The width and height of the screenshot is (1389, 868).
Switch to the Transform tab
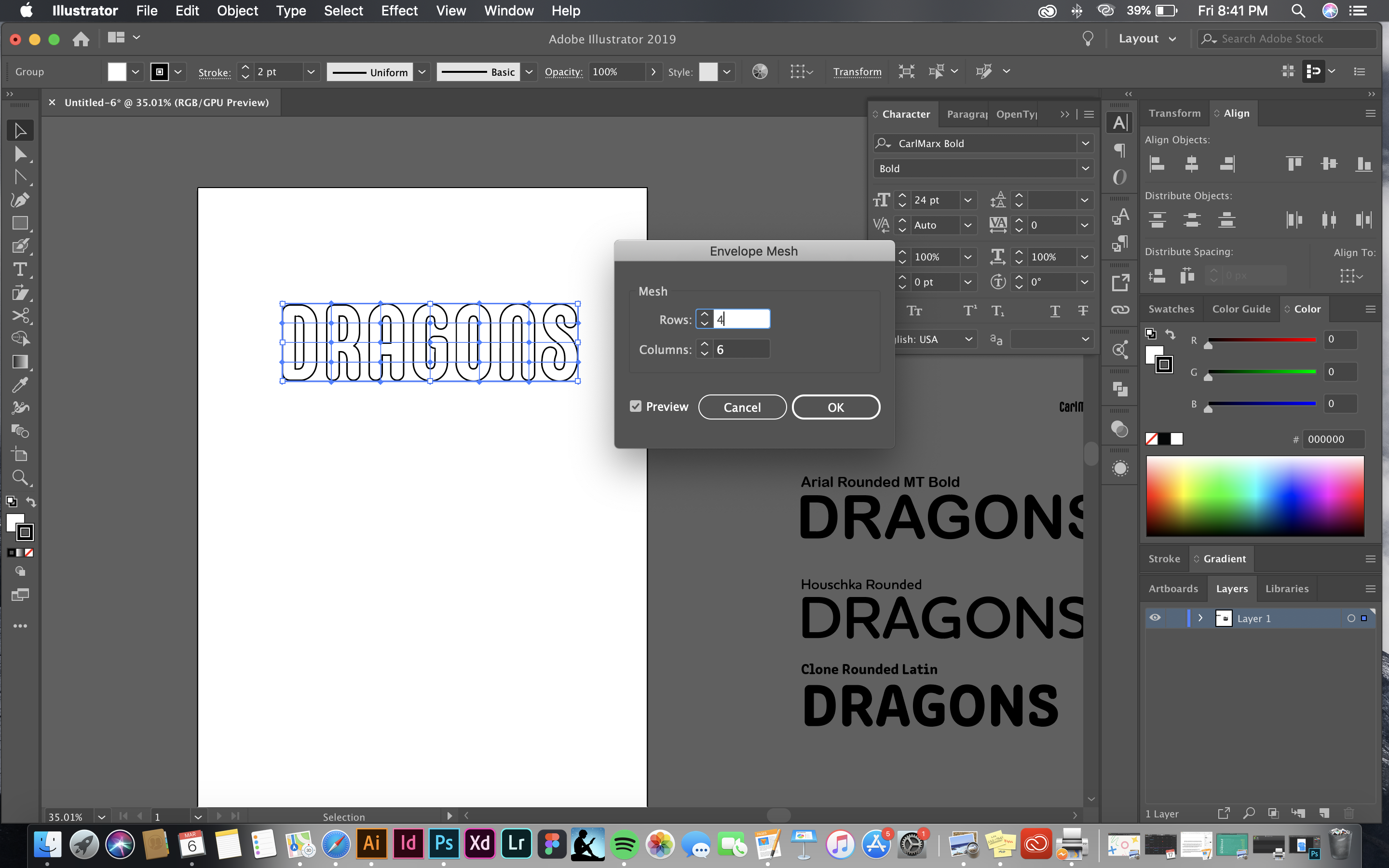click(x=1174, y=113)
